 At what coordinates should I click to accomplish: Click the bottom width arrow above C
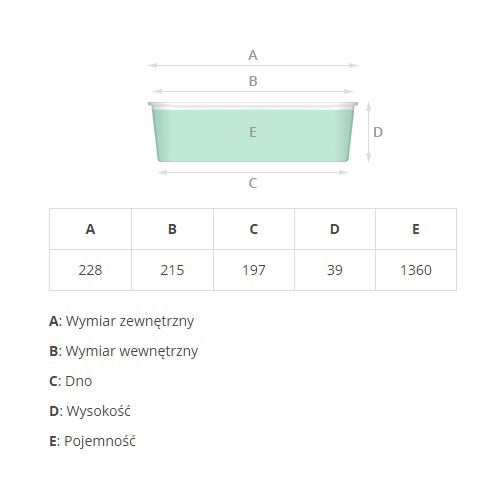coord(253,172)
